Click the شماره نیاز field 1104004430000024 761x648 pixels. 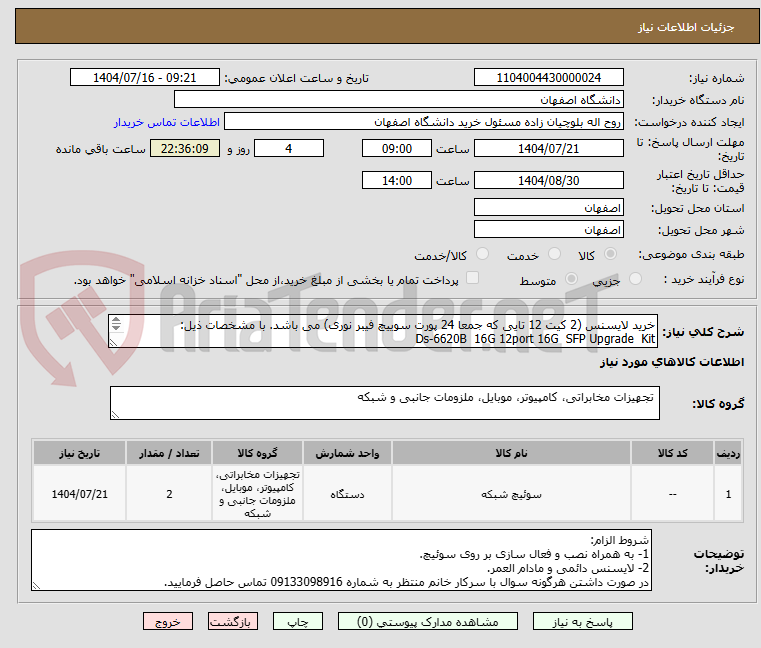tap(548, 78)
